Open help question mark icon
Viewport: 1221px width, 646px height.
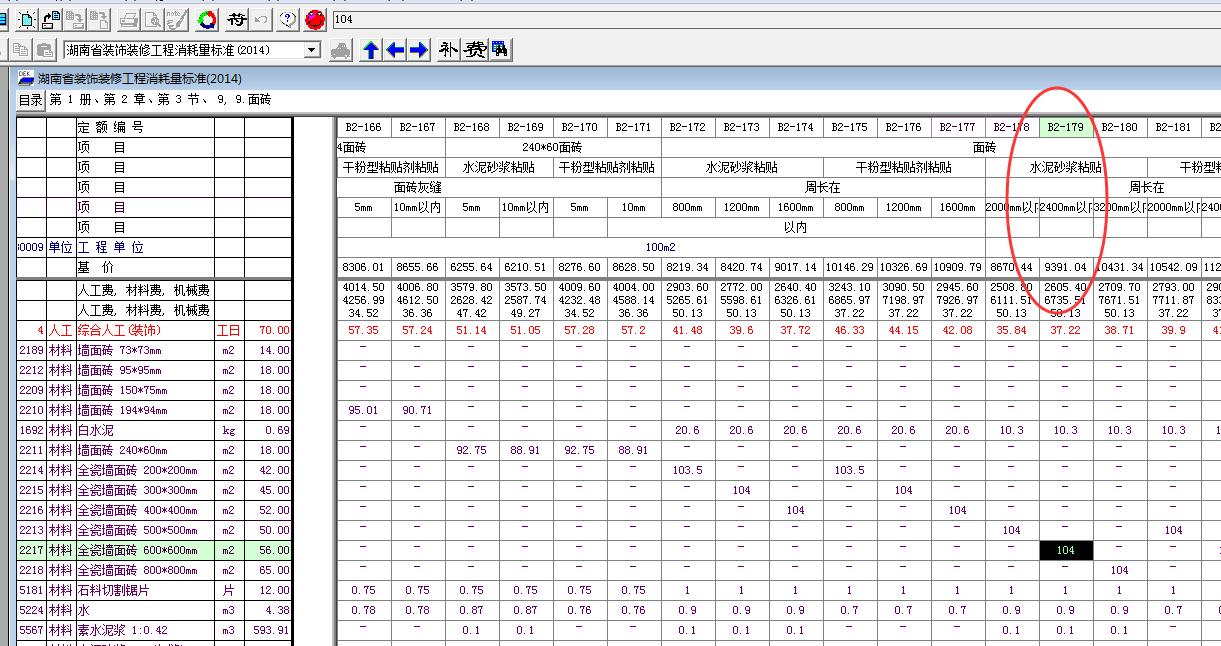click(288, 19)
